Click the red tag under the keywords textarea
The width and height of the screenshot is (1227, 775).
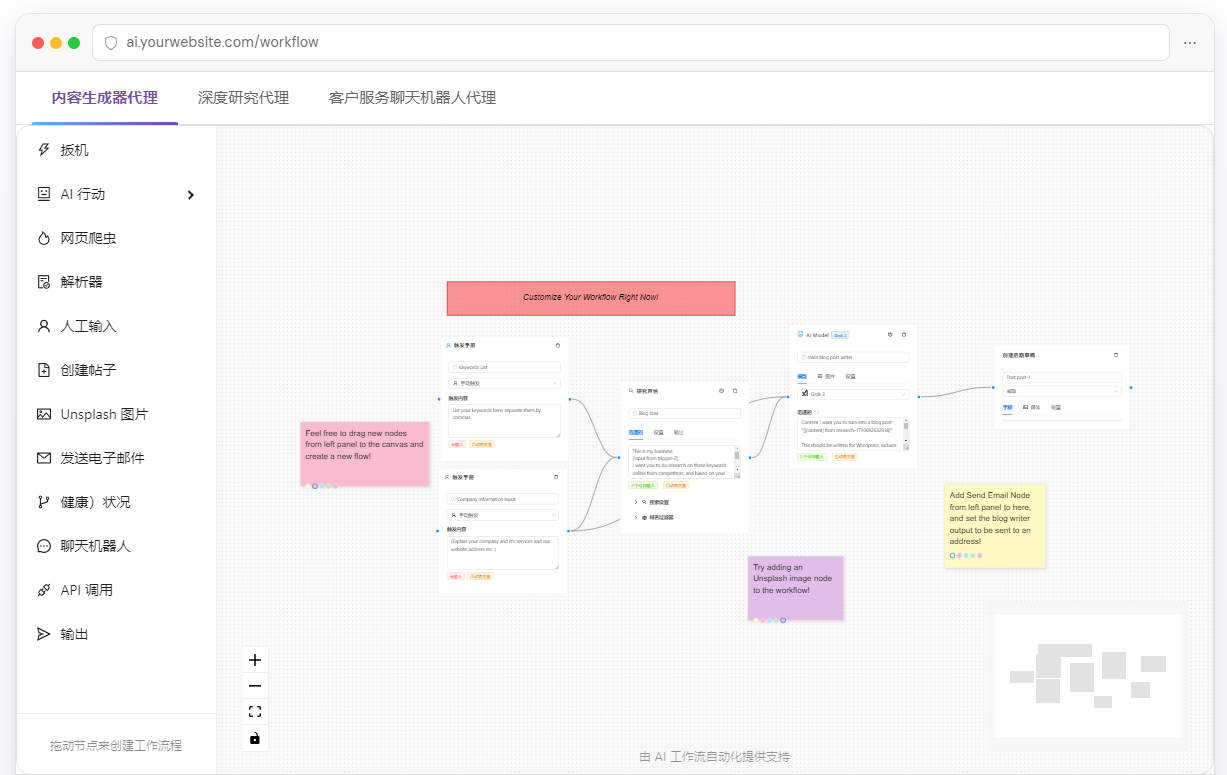457,444
